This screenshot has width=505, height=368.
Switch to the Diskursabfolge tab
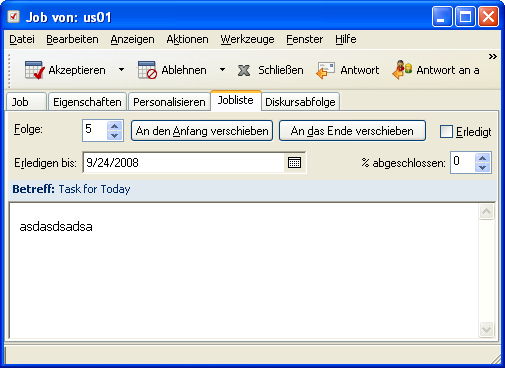pyautogui.click(x=300, y=102)
